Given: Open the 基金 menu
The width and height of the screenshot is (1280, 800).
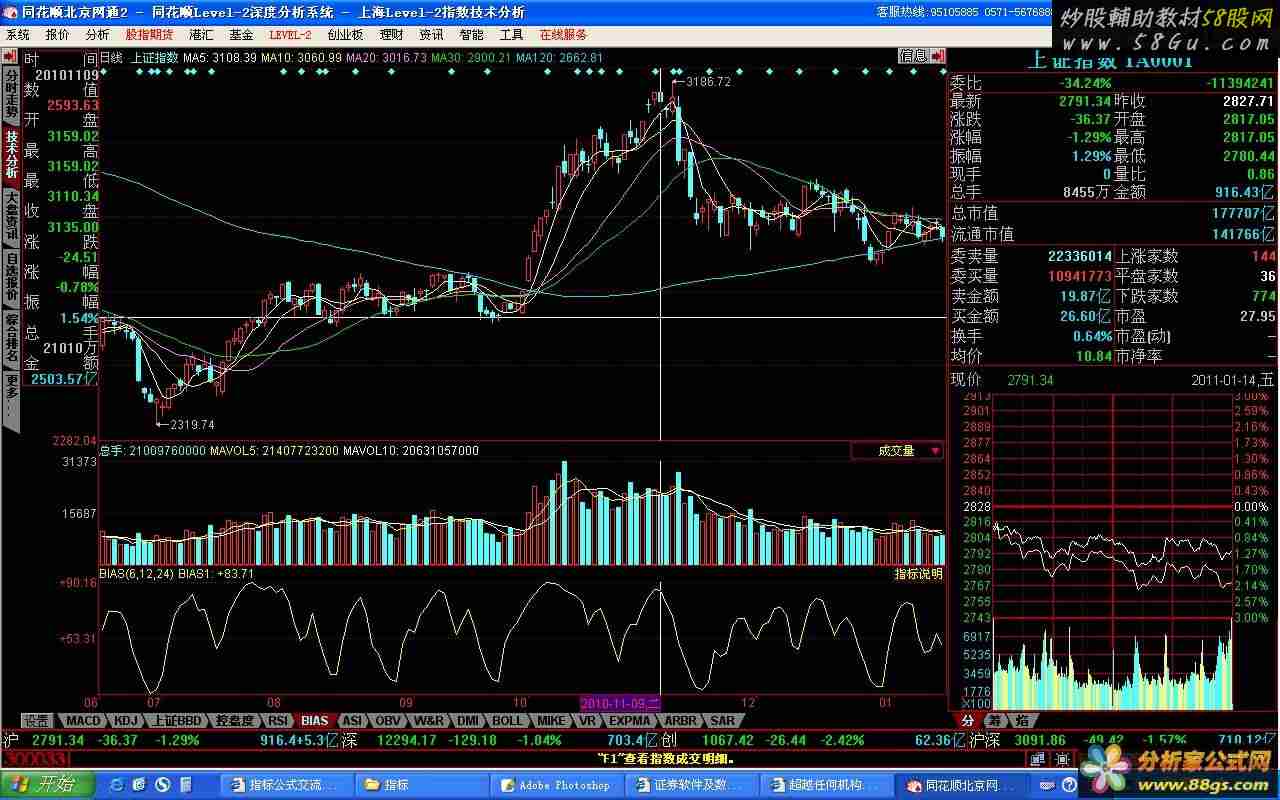Looking at the screenshot, I should pos(241,34).
